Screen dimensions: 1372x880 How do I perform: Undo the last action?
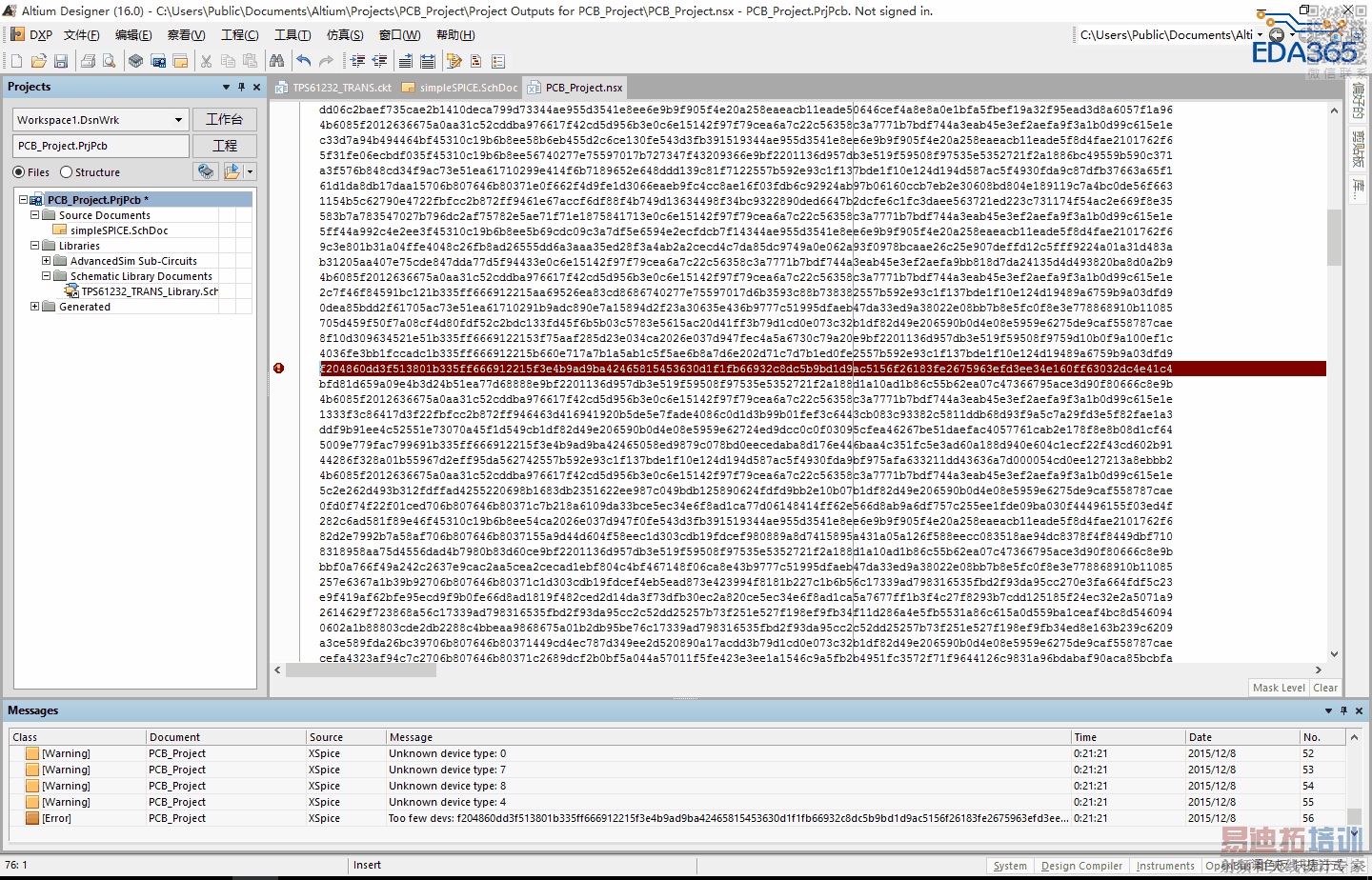point(304,61)
